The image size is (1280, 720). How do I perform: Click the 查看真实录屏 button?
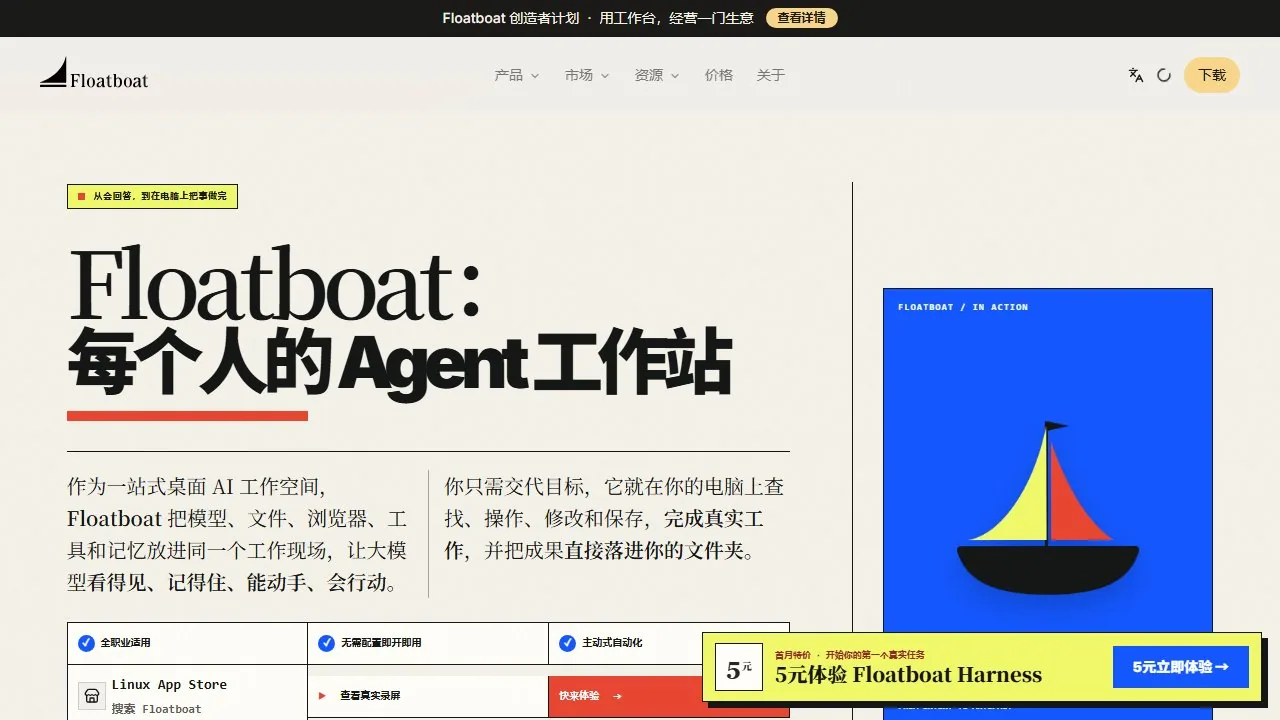428,696
